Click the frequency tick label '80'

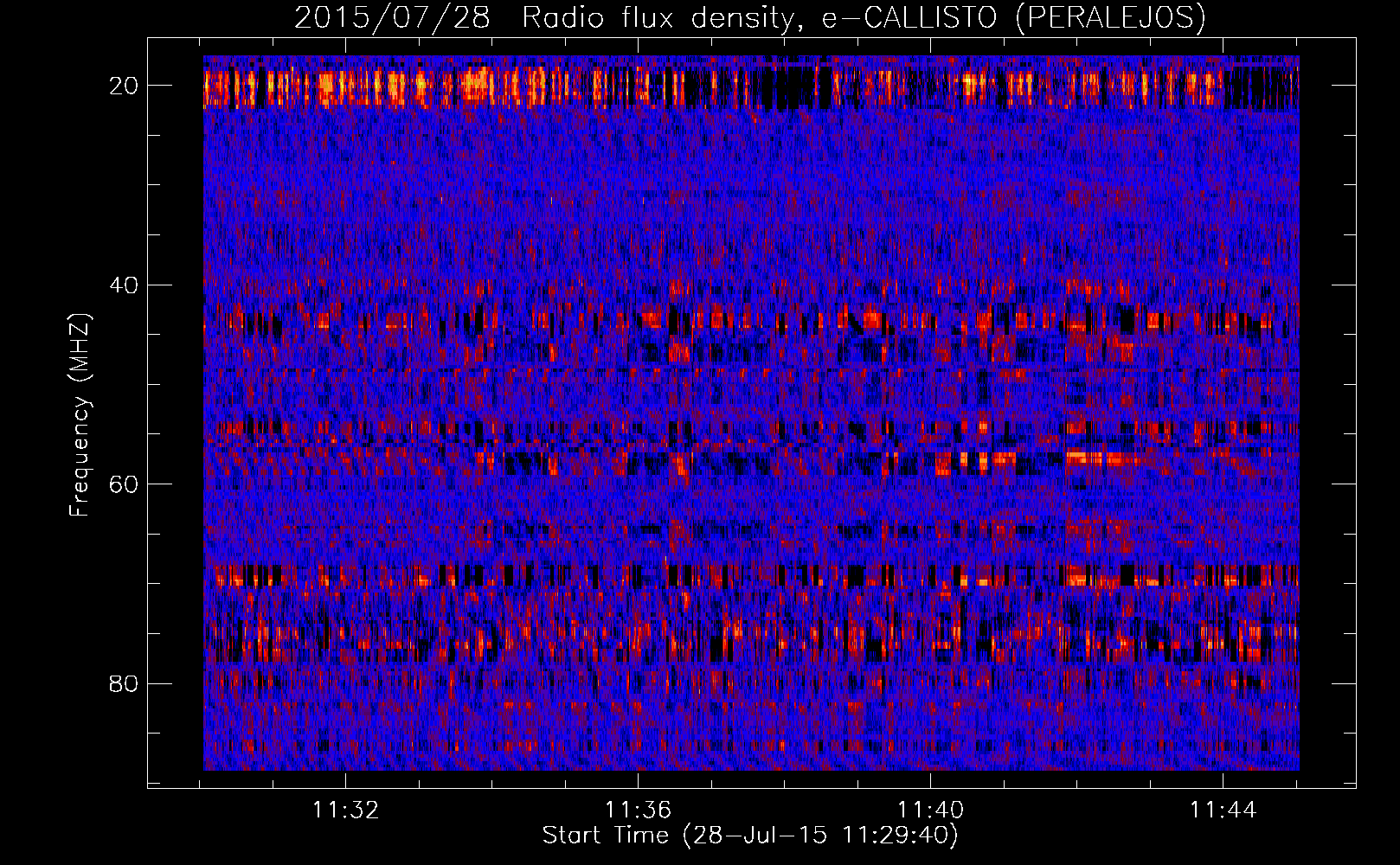[125, 683]
